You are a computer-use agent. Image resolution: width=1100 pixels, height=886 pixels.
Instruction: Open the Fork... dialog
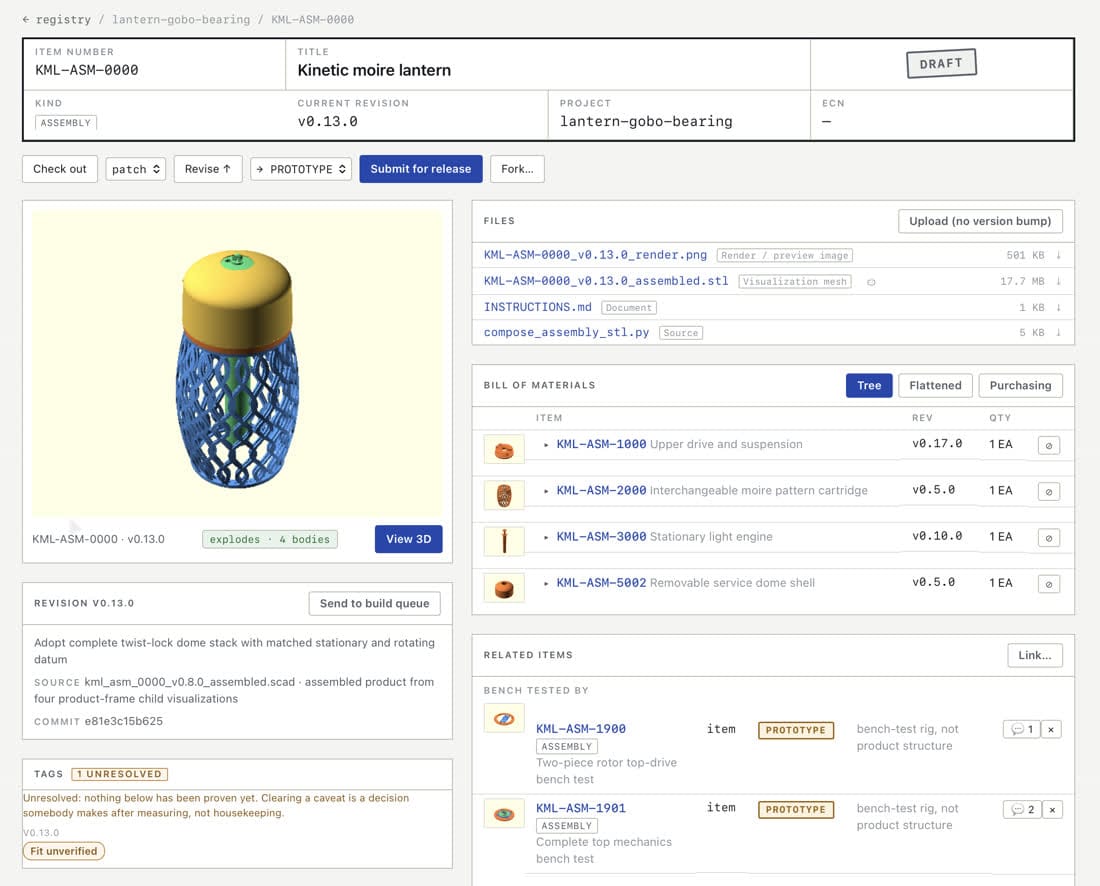[x=517, y=169]
